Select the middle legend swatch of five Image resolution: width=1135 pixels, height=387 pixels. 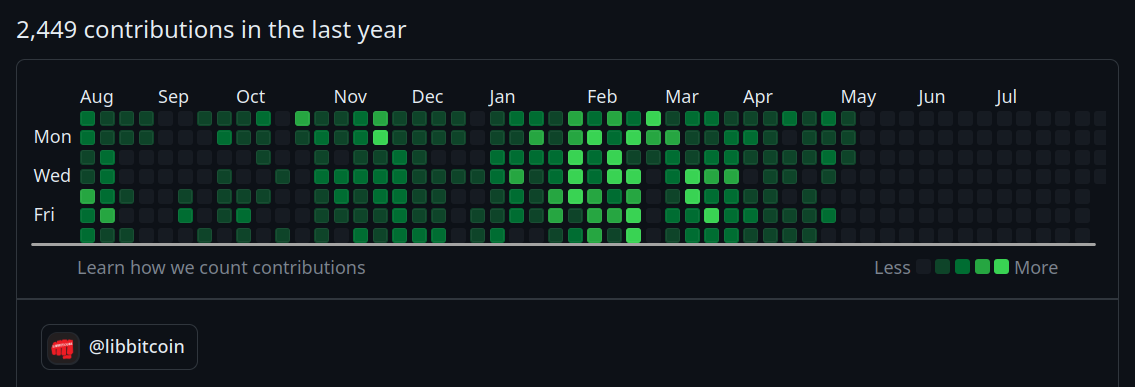[x=962, y=266]
